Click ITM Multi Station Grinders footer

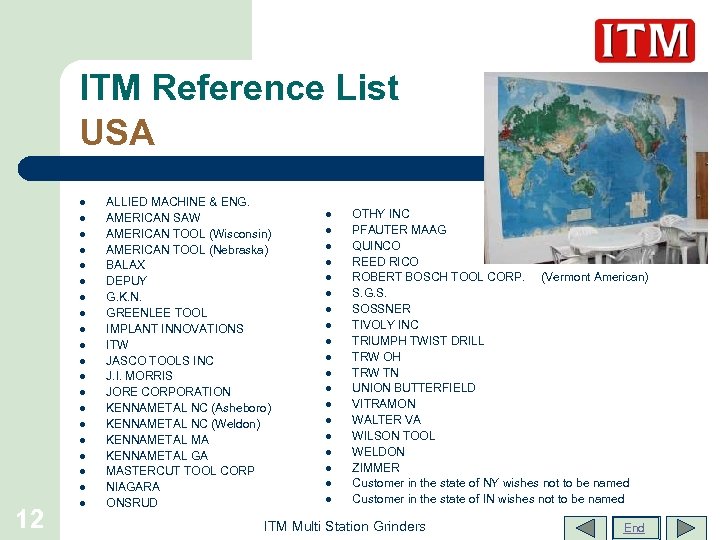coord(344,526)
